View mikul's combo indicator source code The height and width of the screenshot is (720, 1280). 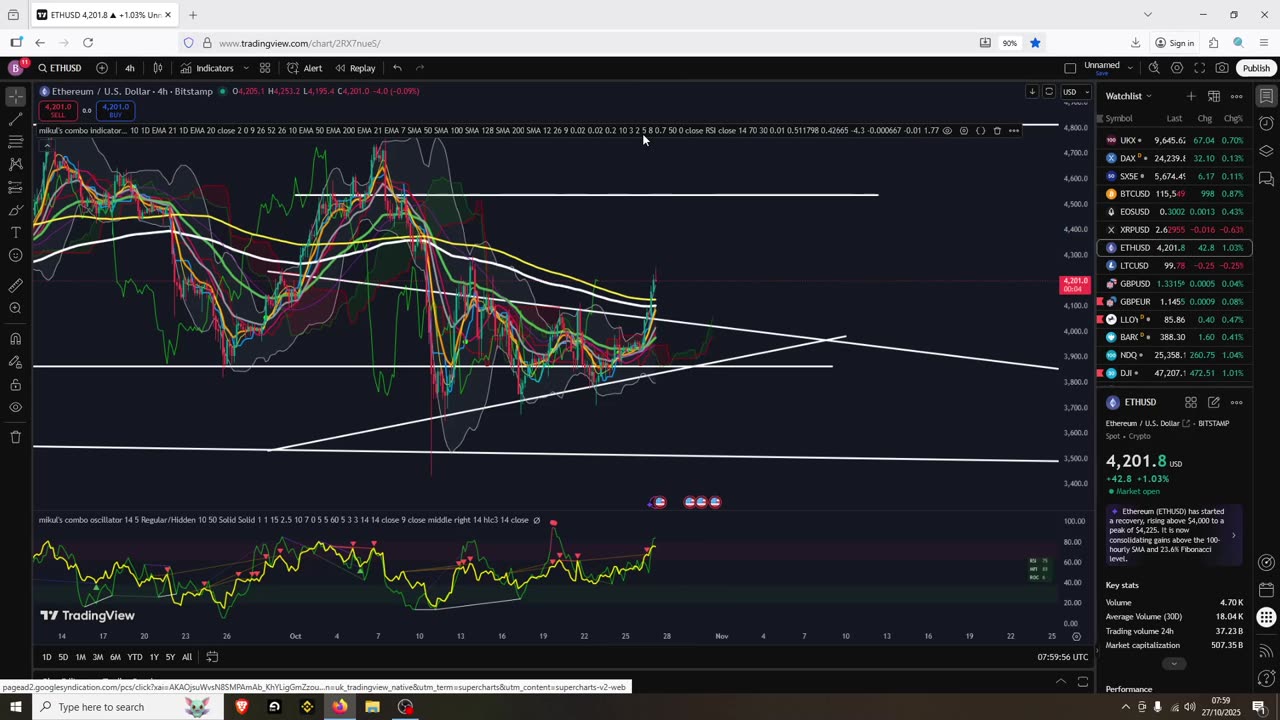(980, 130)
